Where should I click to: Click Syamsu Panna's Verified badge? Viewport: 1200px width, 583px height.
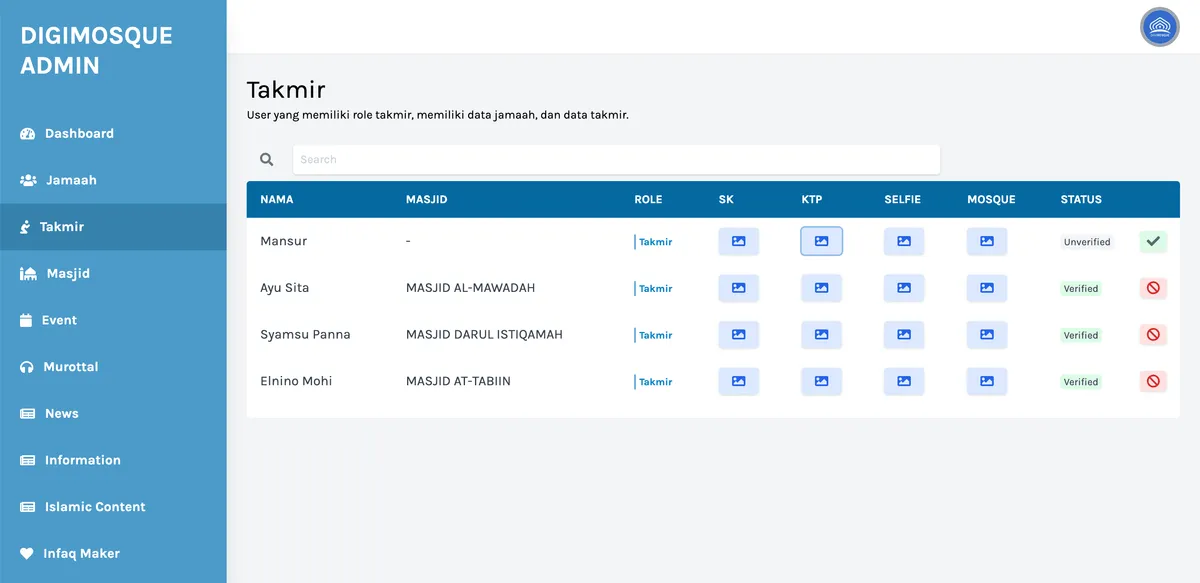tap(1081, 336)
